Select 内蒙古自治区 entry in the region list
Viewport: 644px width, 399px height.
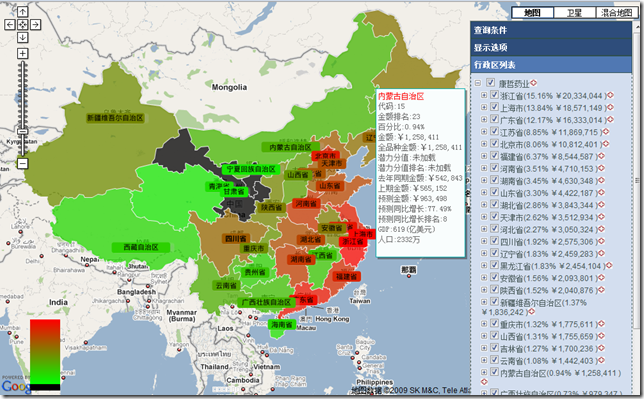[560, 373]
